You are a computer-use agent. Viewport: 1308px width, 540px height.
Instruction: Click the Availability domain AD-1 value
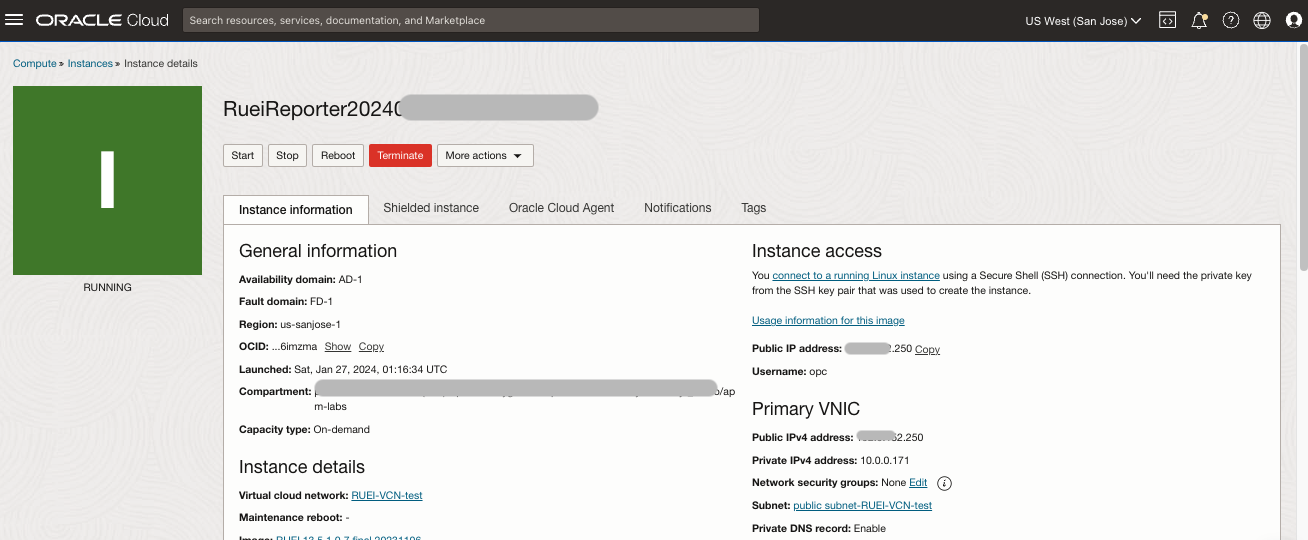pyautogui.click(x=350, y=280)
